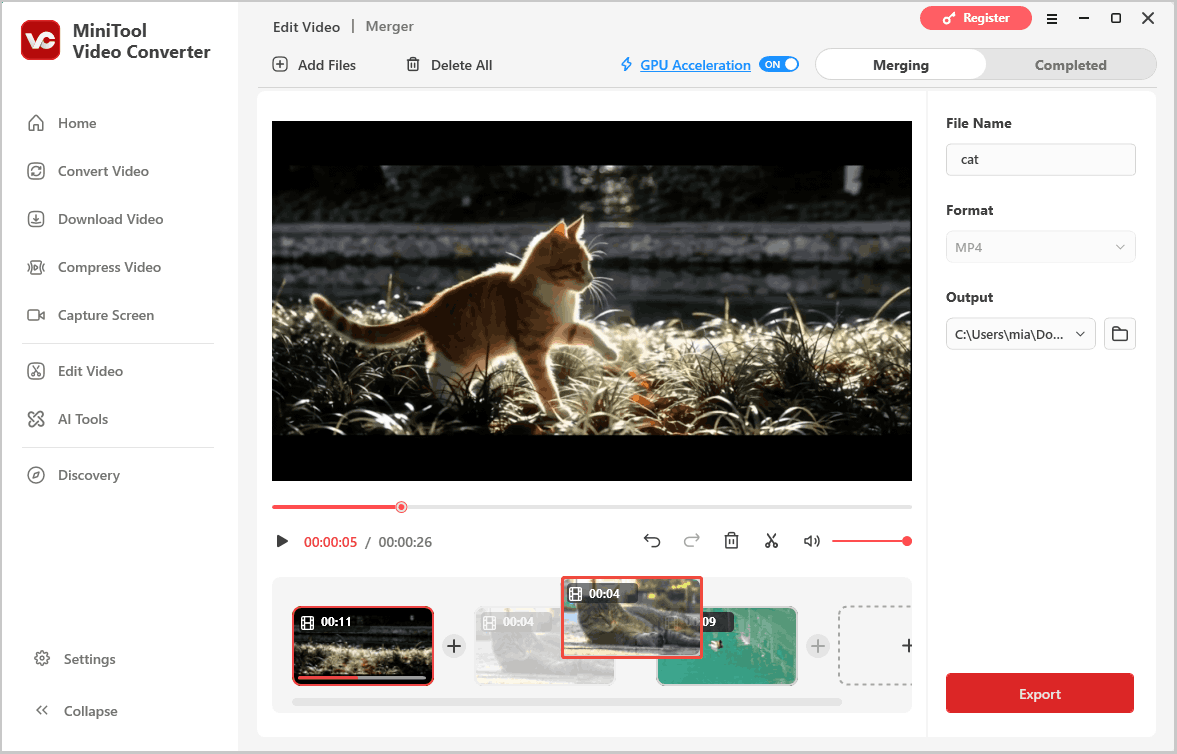The height and width of the screenshot is (754, 1177).
Task: Click the video preview area
Action: [592, 300]
